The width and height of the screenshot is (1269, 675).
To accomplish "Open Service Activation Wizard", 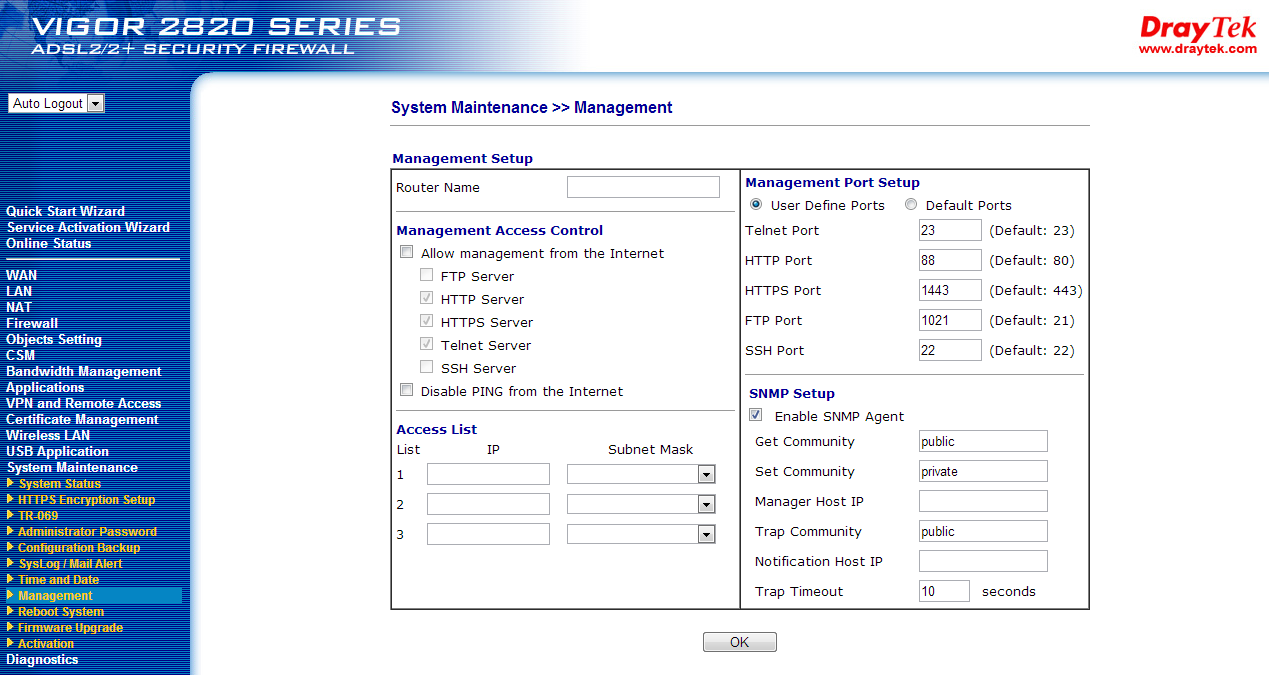I will coord(88,227).
